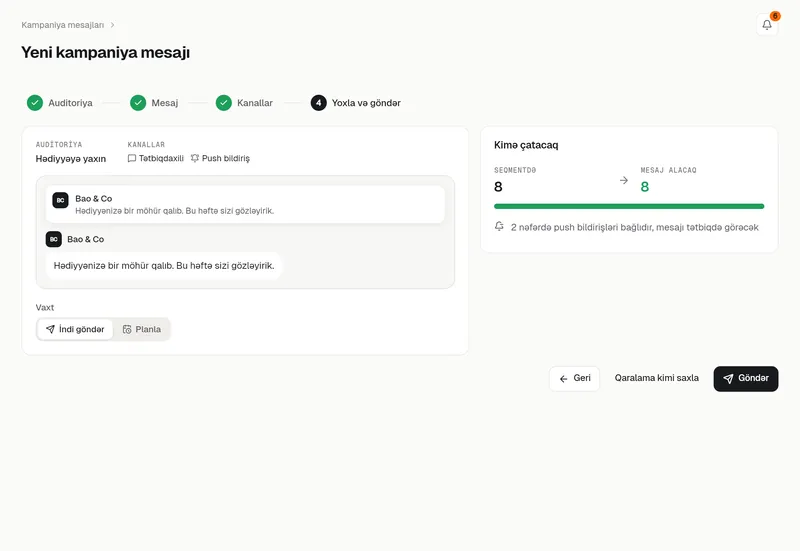800x551 pixels.
Task: Open Kampaniya mesajları breadcrumb link
Action: point(62,25)
